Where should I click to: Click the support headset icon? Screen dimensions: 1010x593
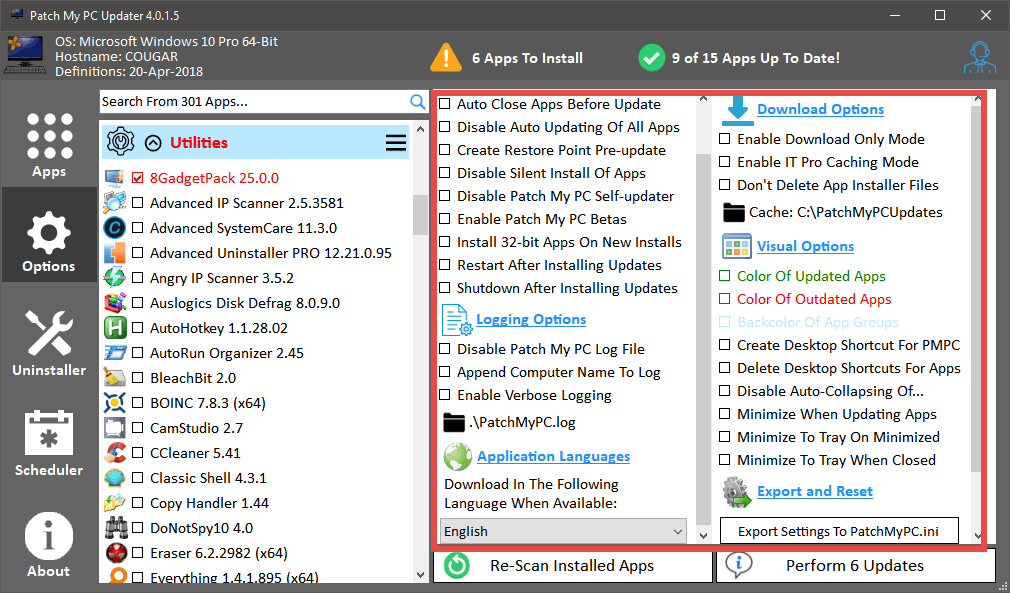click(x=980, y=58)
